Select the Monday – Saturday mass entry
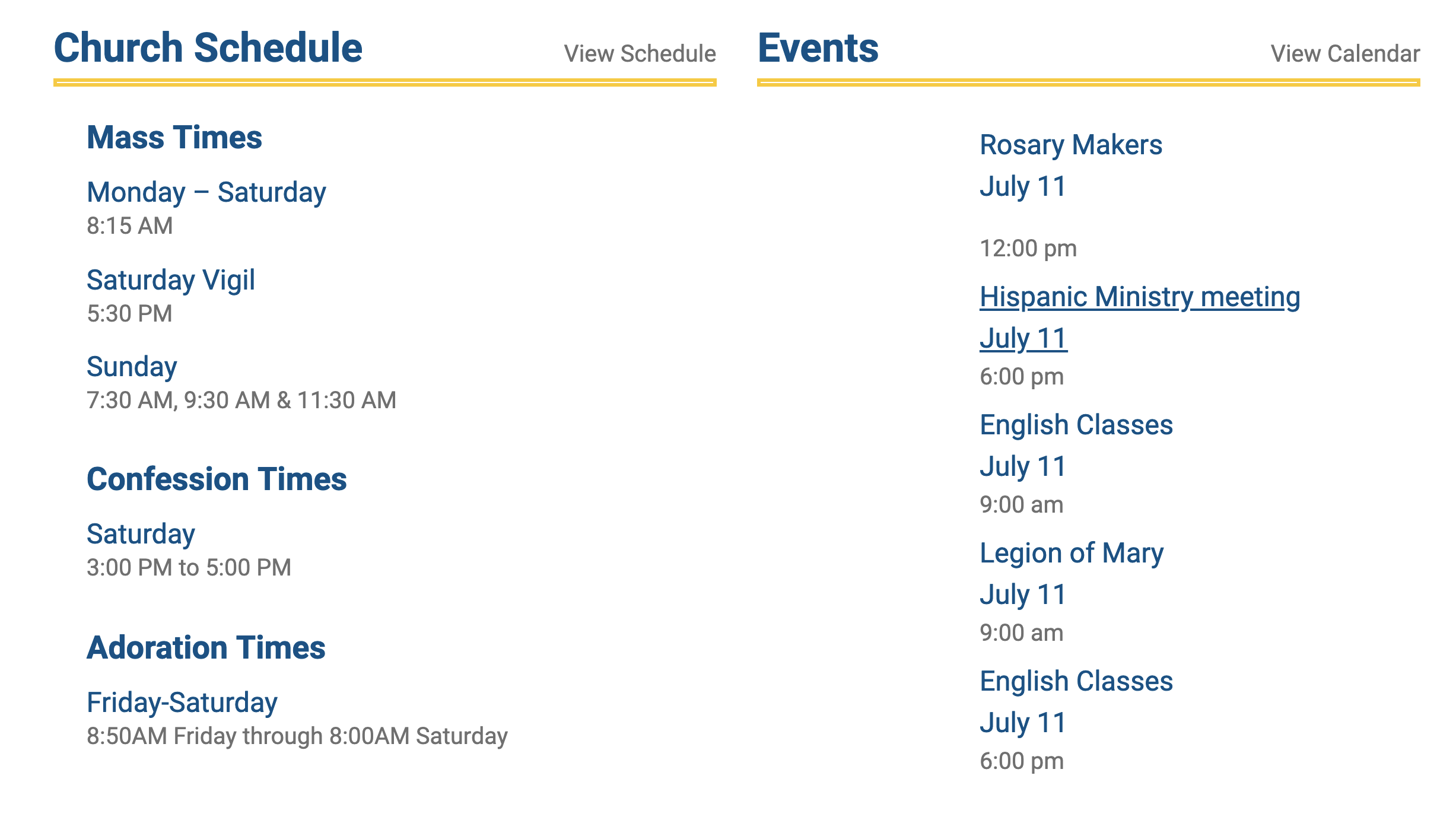This screenshot has height=820, width=1456. pos(206,192)
